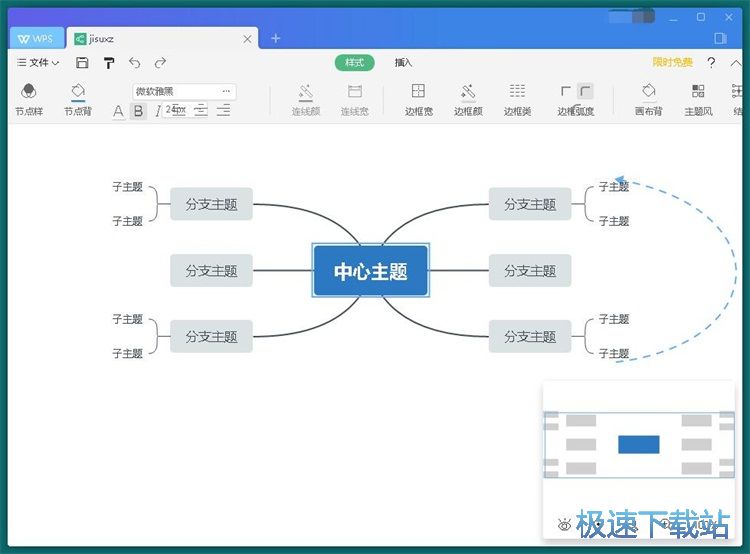Toggle italic formatting
Image resolution: width=750 pixels, height=554 pixels.
pos(157,111)
